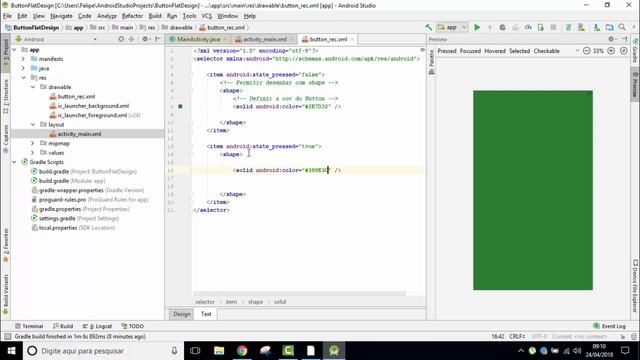The width and height of the screenshot is (640, 360).
Task: Collapse the Gradle Scripts node
Action: (x=14, y=162)
